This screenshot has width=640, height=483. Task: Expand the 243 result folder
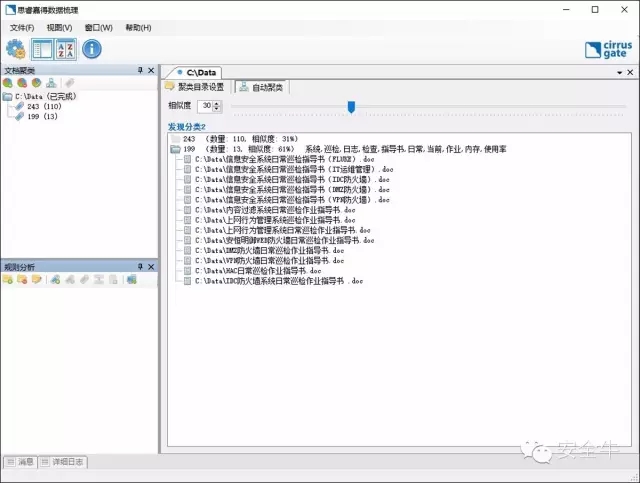pyautogui.click(x=176, y=139)
